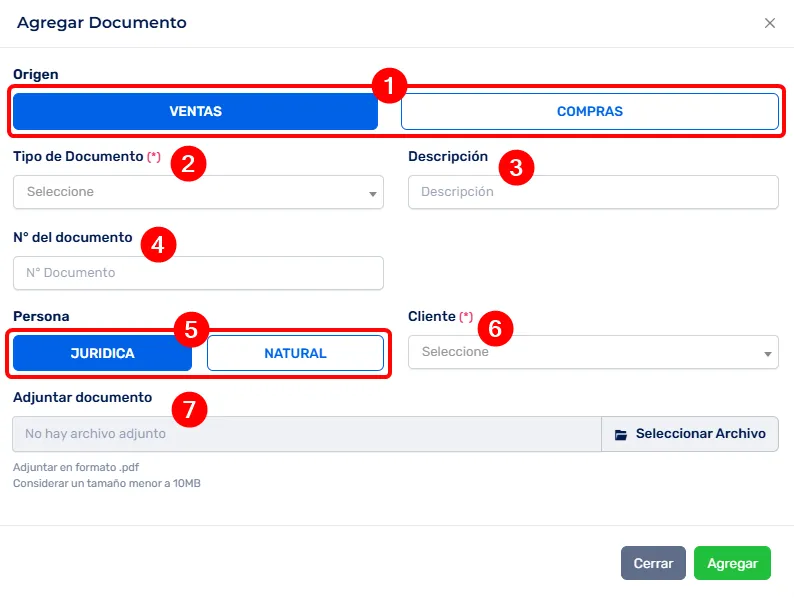Click red step marker number 3

516,167
